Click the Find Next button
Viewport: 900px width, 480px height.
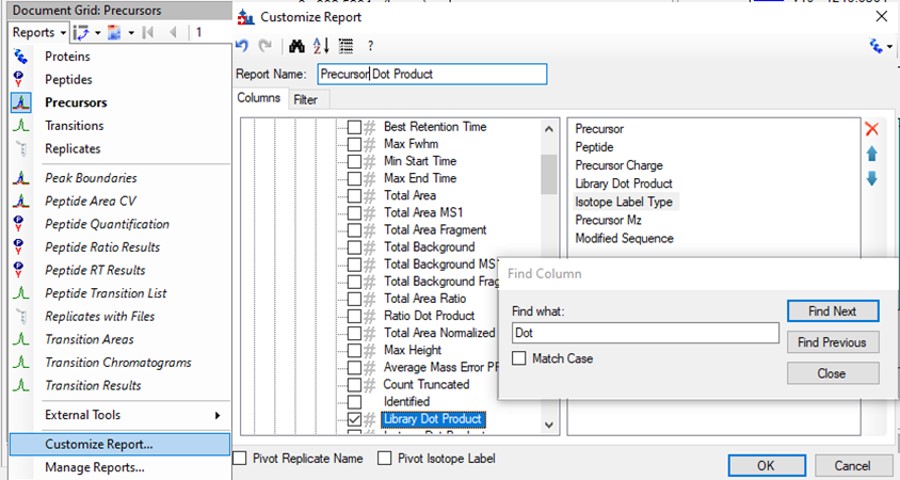tap(833, 311)
